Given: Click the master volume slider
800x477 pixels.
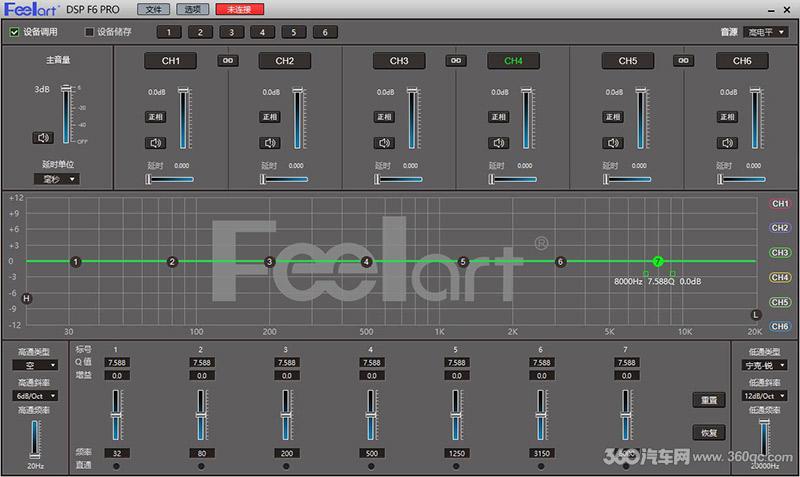Looking at the screenshot, I should pyautogui.click(x=66, y=114).
